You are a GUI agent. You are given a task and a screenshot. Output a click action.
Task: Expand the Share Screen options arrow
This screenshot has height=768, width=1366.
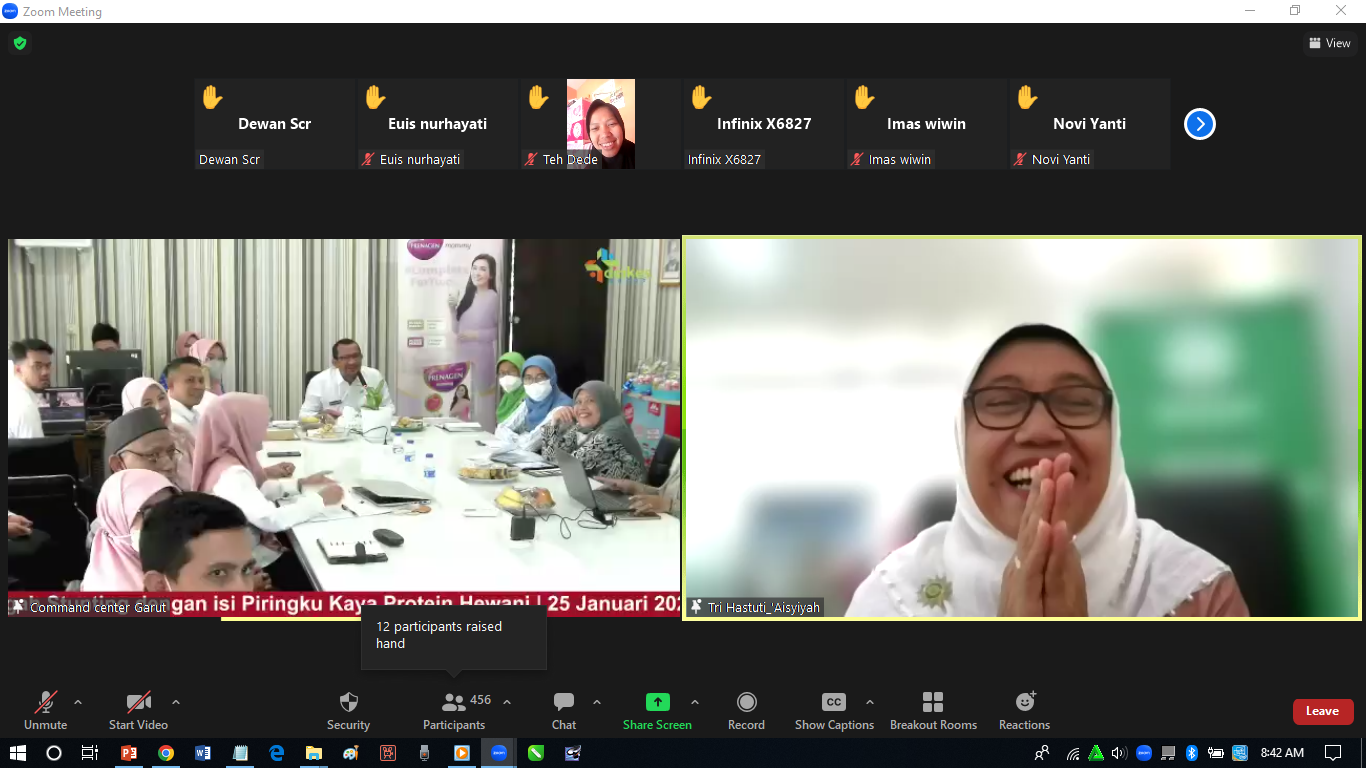695,702
